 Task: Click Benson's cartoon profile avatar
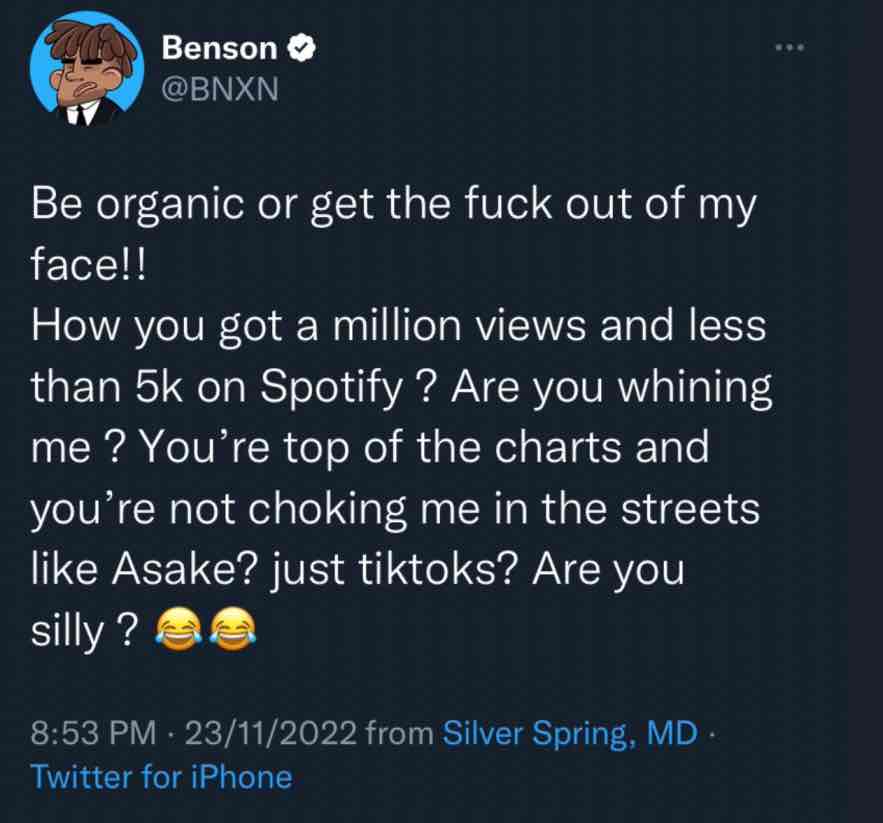click(x=82, y=69)
